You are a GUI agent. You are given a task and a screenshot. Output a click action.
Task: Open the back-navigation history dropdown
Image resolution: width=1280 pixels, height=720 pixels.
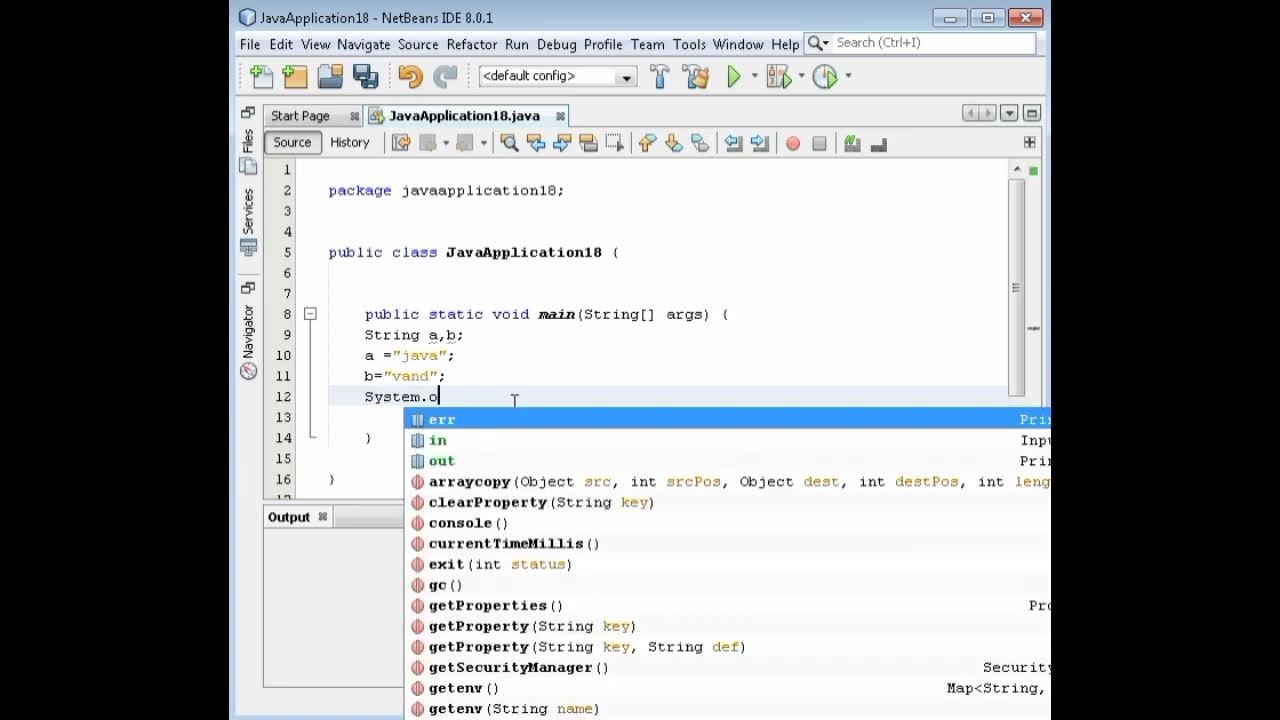click(445, 143)
